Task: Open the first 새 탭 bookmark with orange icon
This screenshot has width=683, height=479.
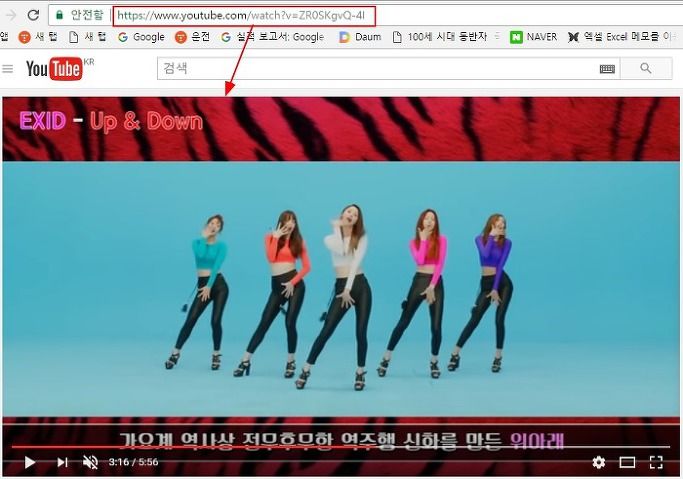Action: point(38,37)
